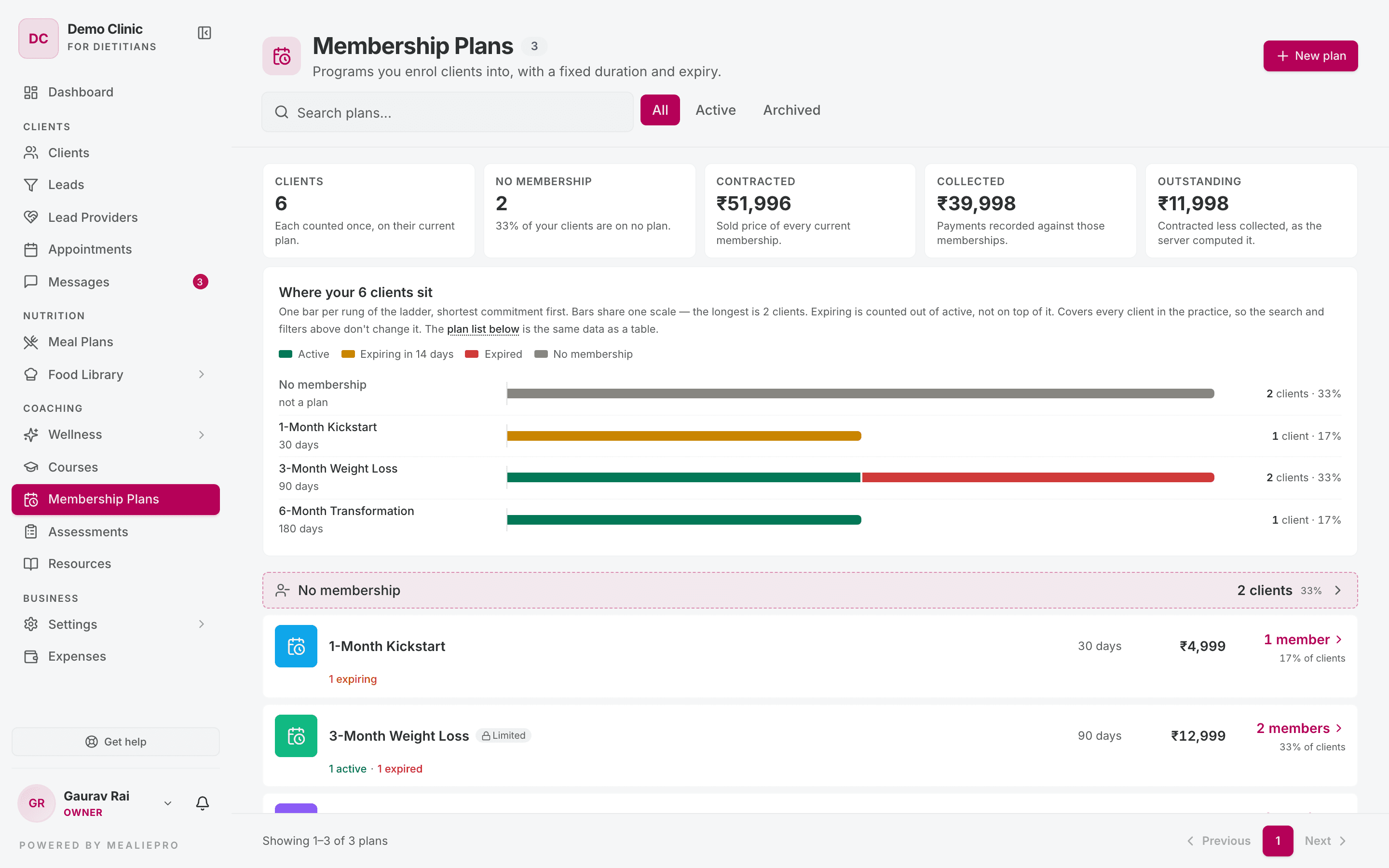This screenshot has height=868, width=1389.
Task: Switch to the Active filter tab
Action: click(x=715, y=109)
